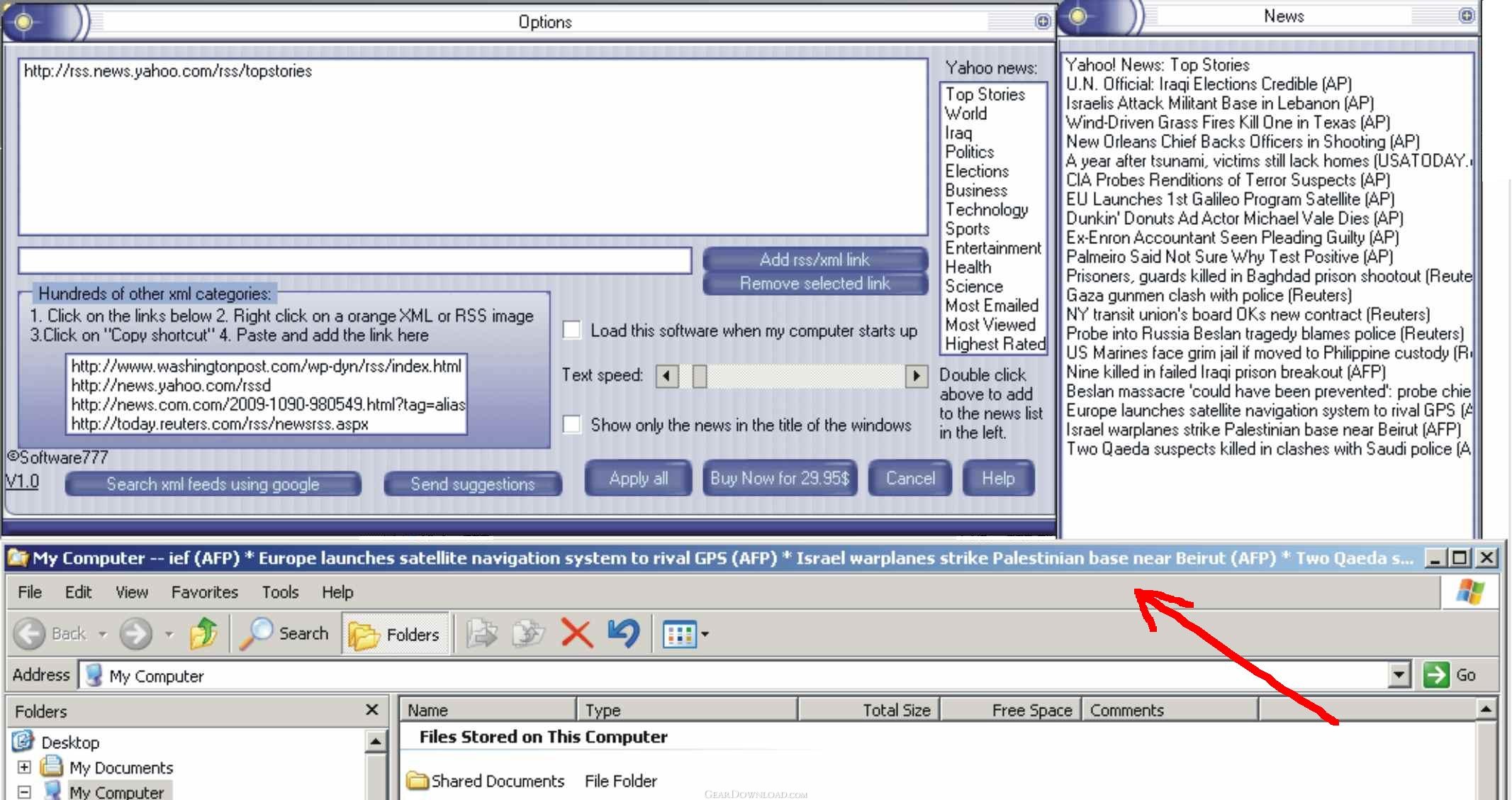Click Text speed right arrow
Image resolution: width=1512 pixels, height=800 pixels.
[917, 375]
